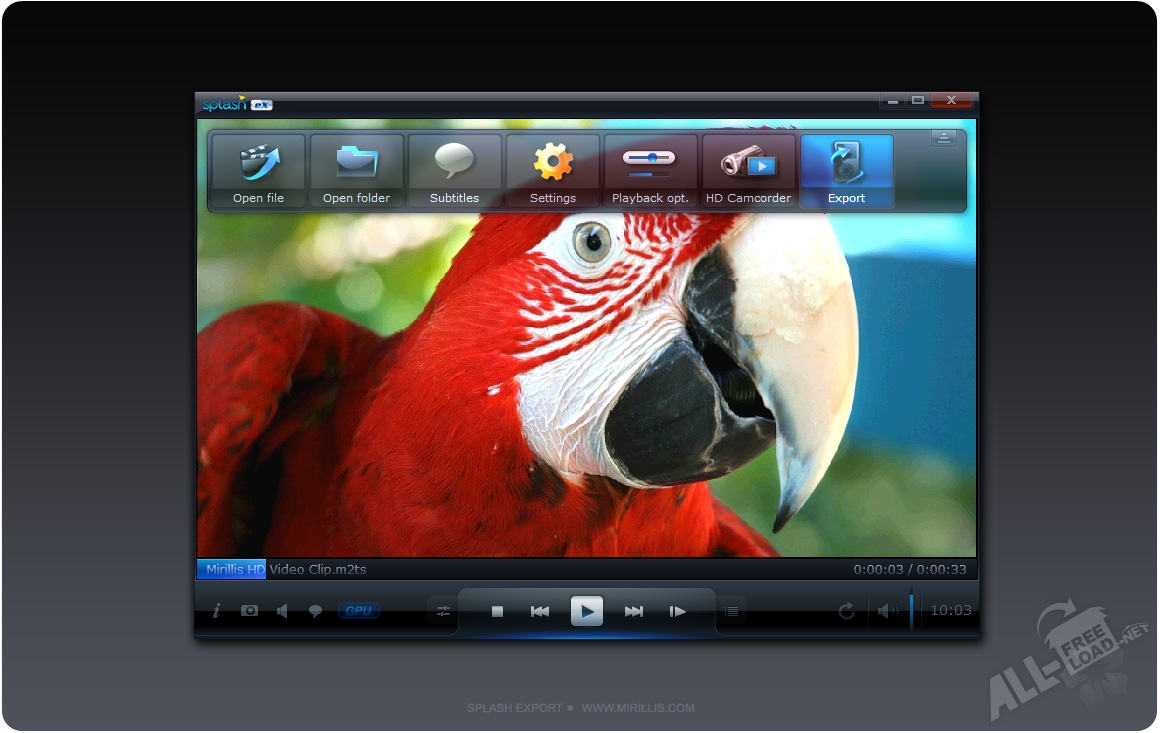The height and width of the screenshot is (733, 1160).
Task: Skip to the next video
Action: 633,611
